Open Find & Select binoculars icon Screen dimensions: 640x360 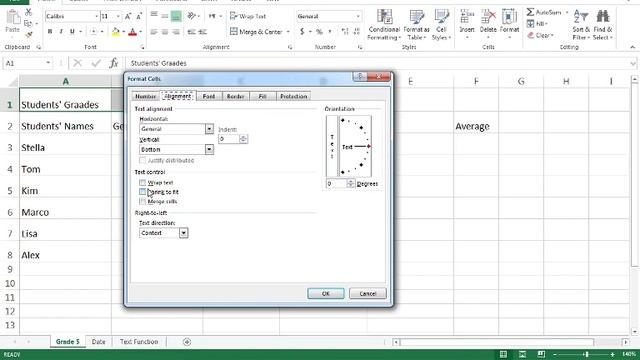[602, 24]
